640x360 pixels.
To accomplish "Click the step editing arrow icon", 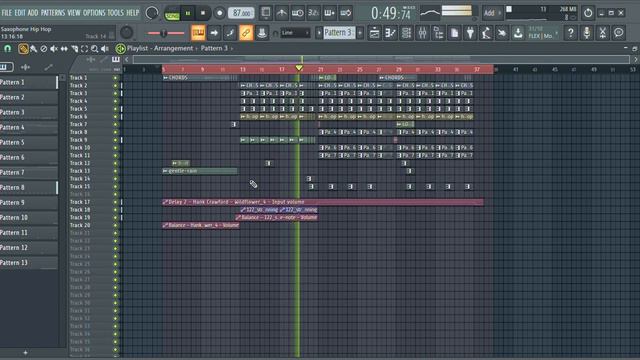I will [214, 33].
